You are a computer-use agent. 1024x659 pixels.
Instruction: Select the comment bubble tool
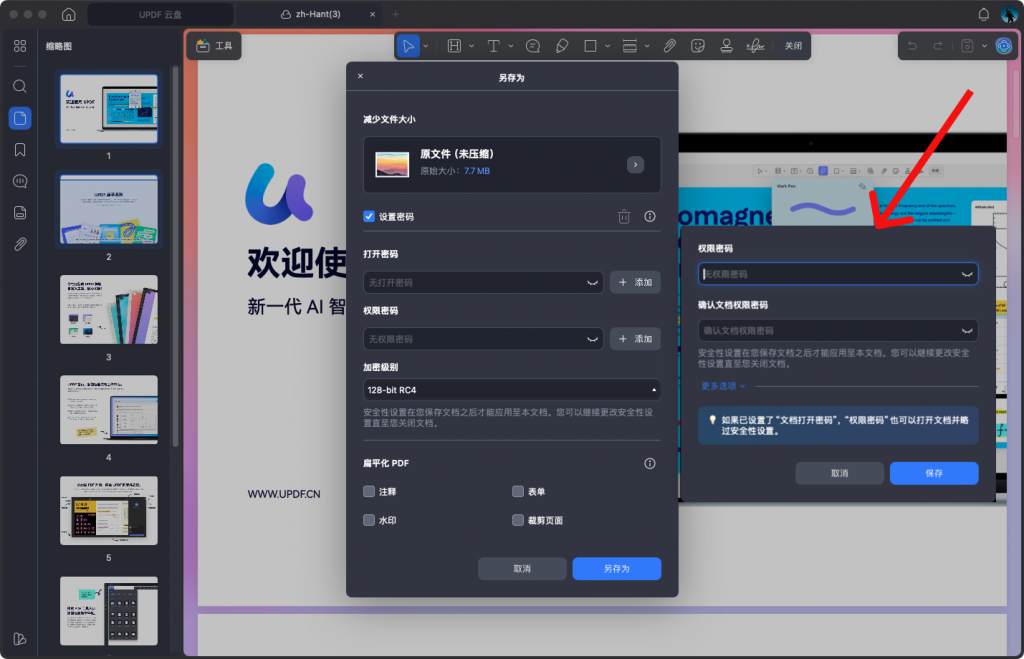(x=533, y=46)
